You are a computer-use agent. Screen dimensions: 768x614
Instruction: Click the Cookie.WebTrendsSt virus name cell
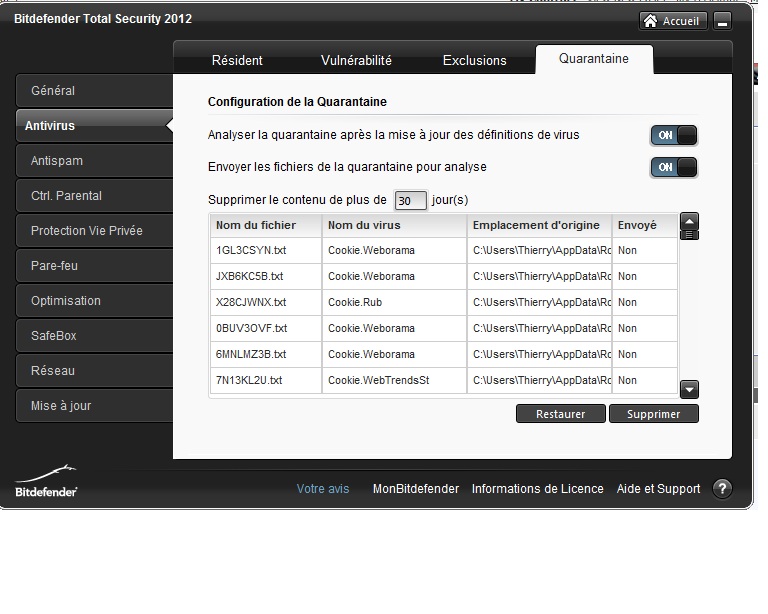pyautogui.click(x=394, y=380)
